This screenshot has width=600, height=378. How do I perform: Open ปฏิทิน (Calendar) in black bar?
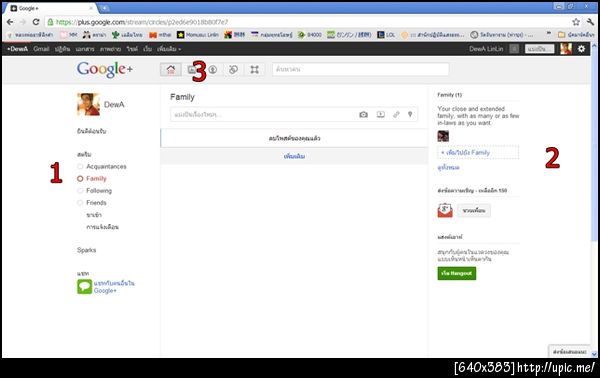coord(62,49)
